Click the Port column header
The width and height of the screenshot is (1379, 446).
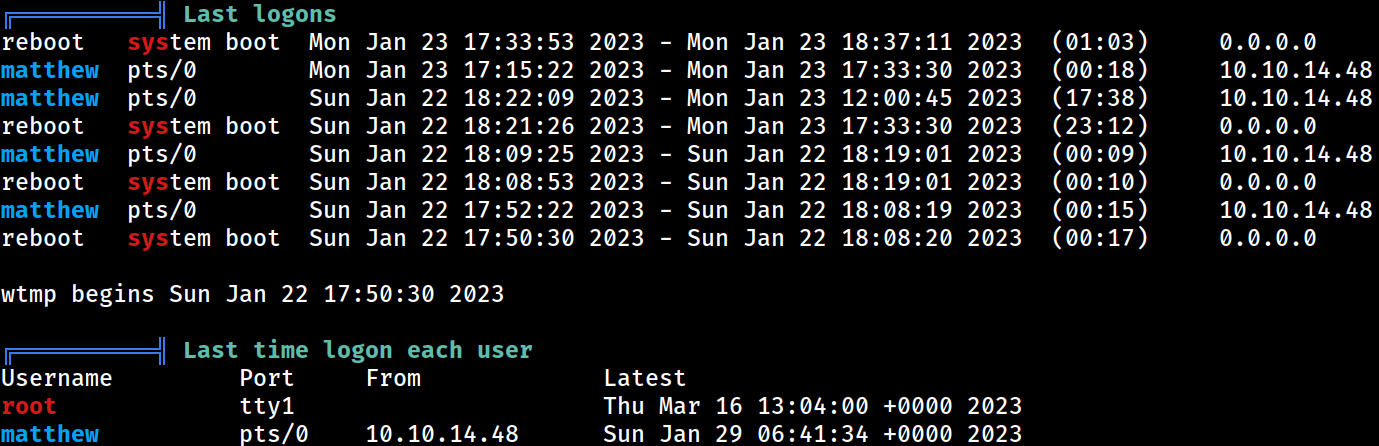pos(267,378)
